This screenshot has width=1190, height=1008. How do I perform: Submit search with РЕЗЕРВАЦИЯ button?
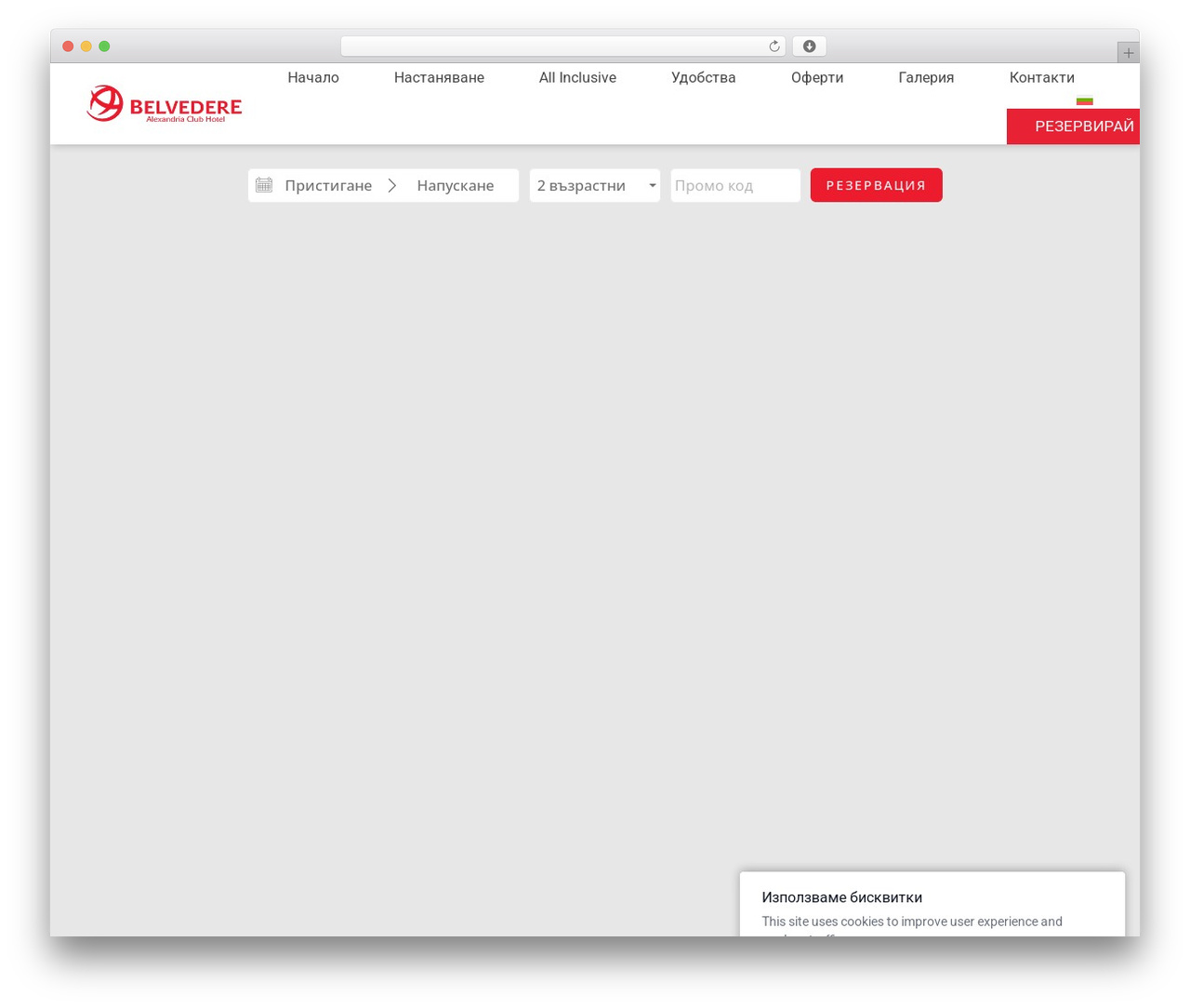876,185
